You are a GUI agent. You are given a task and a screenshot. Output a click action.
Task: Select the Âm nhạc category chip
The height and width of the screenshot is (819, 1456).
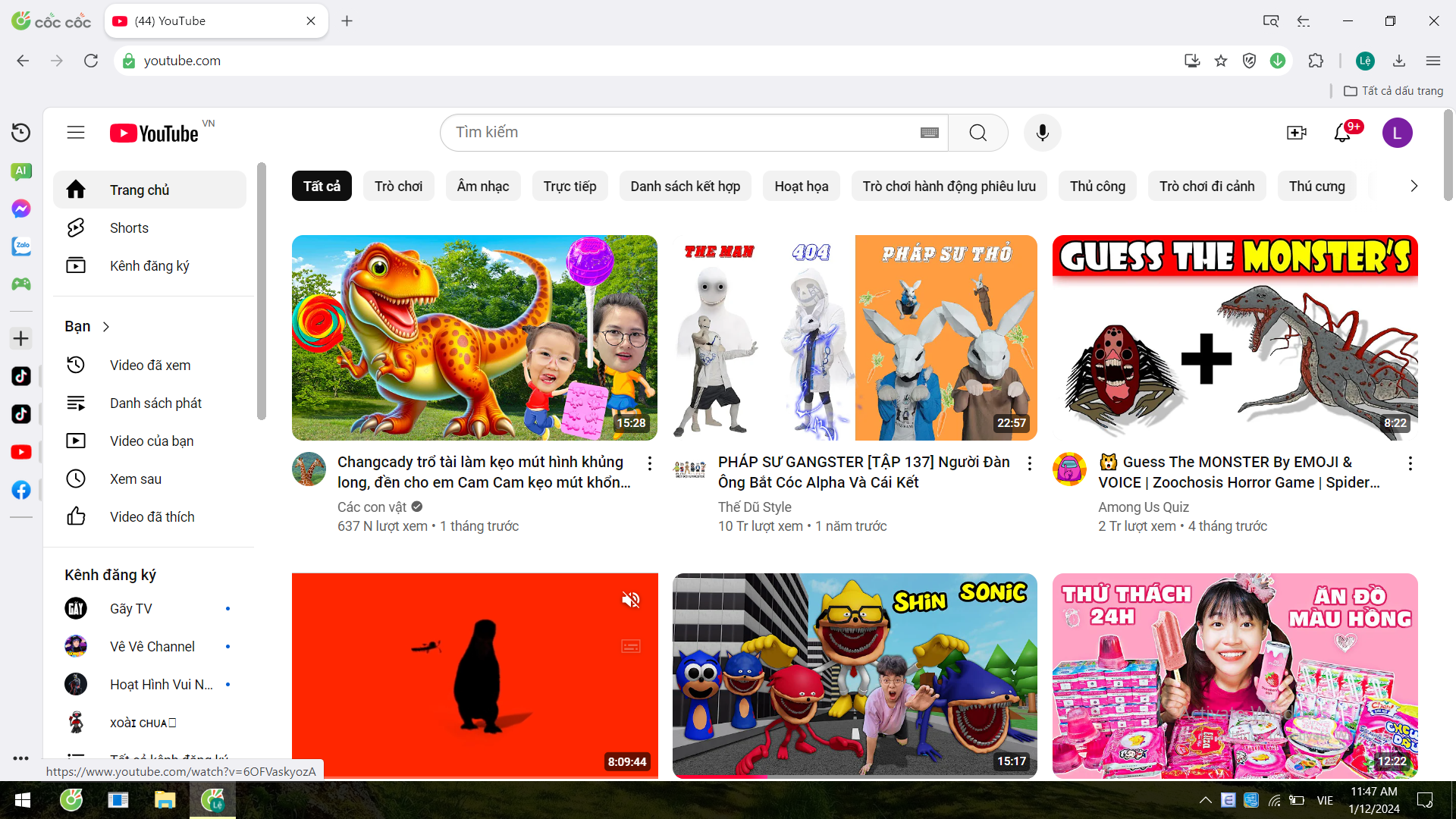(x=482, y=186)
